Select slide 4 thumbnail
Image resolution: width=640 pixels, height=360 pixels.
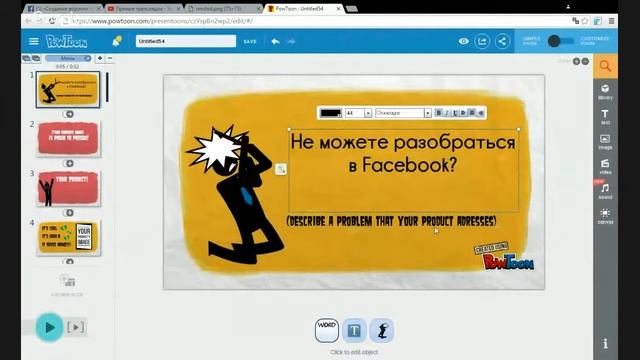click(x=68, y=238)
